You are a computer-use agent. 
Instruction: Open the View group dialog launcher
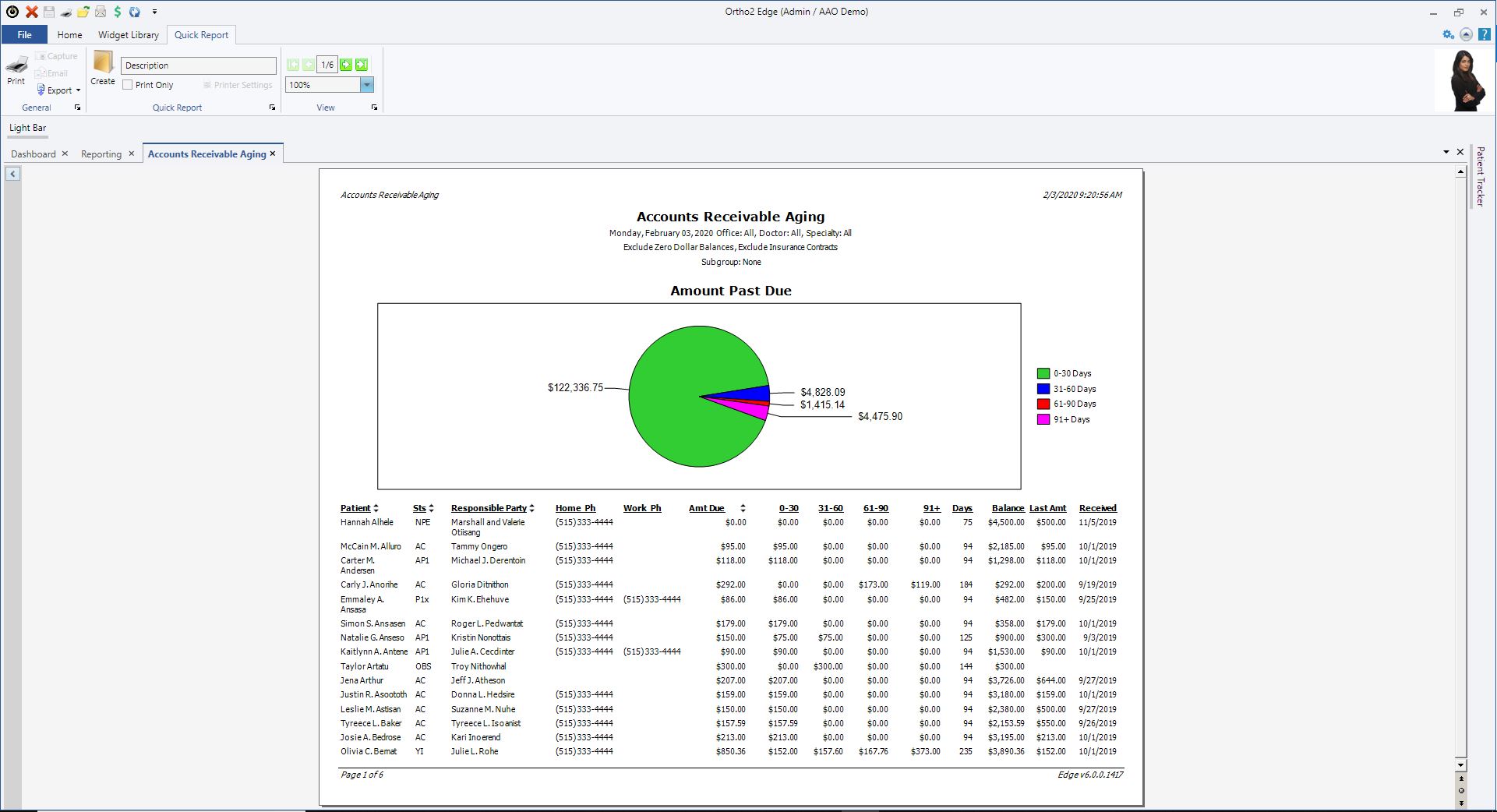(x=374, y=108)
